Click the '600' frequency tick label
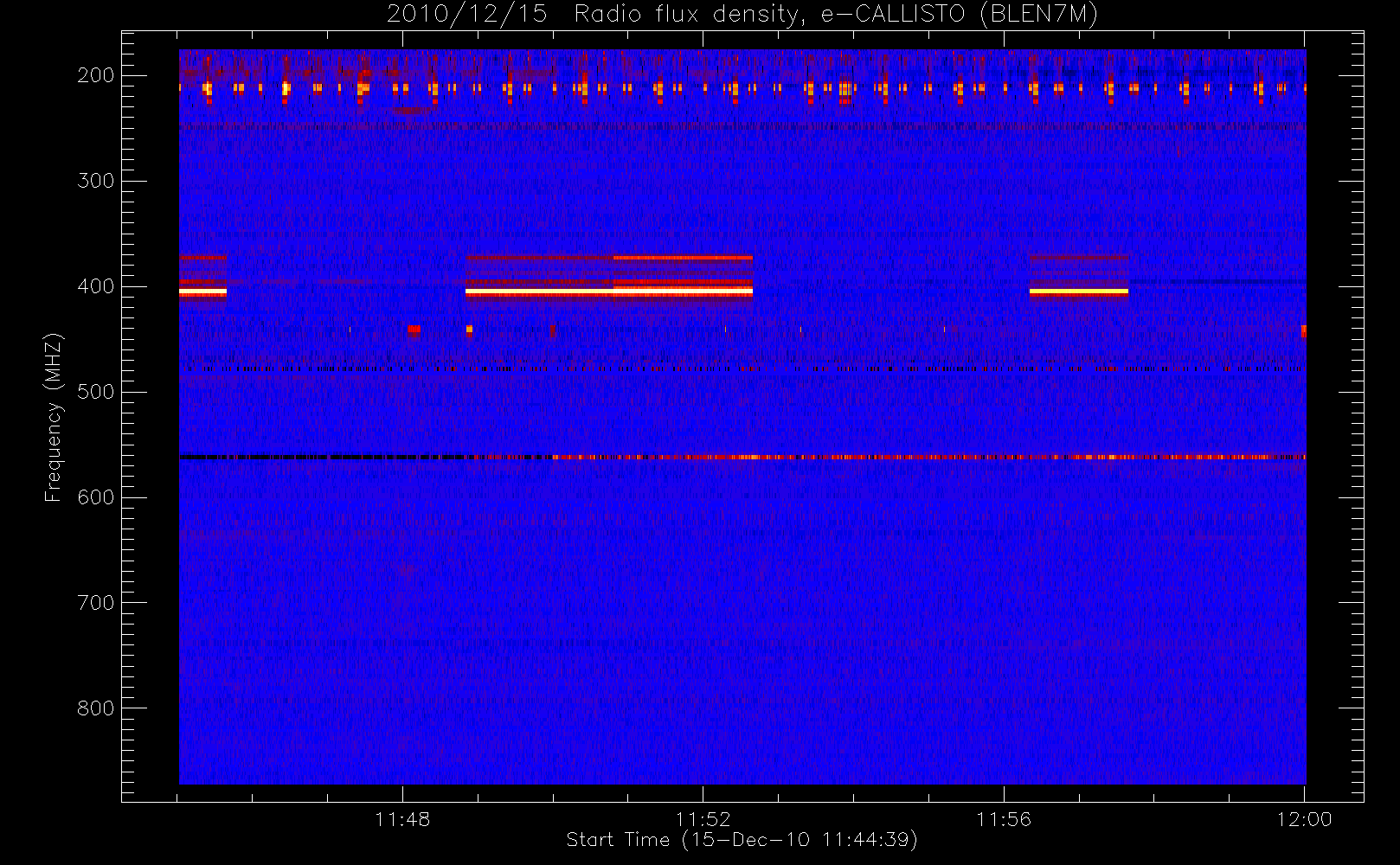The width and height of the screenshot is (1400, 865). click(96, 497)
